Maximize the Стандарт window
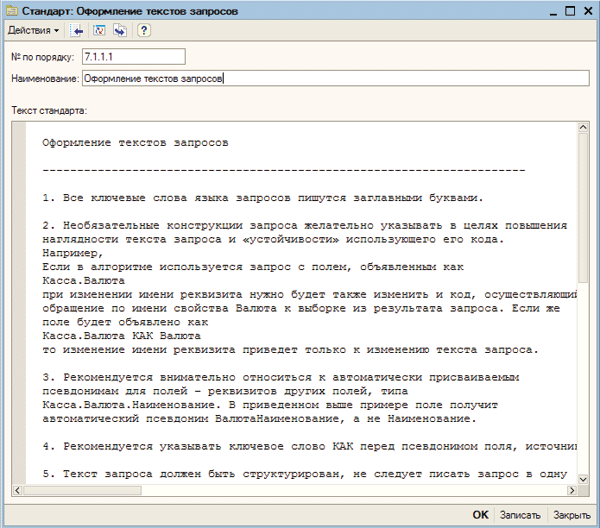The height and width of the screenshot is (528, 600). coord(570,11)
